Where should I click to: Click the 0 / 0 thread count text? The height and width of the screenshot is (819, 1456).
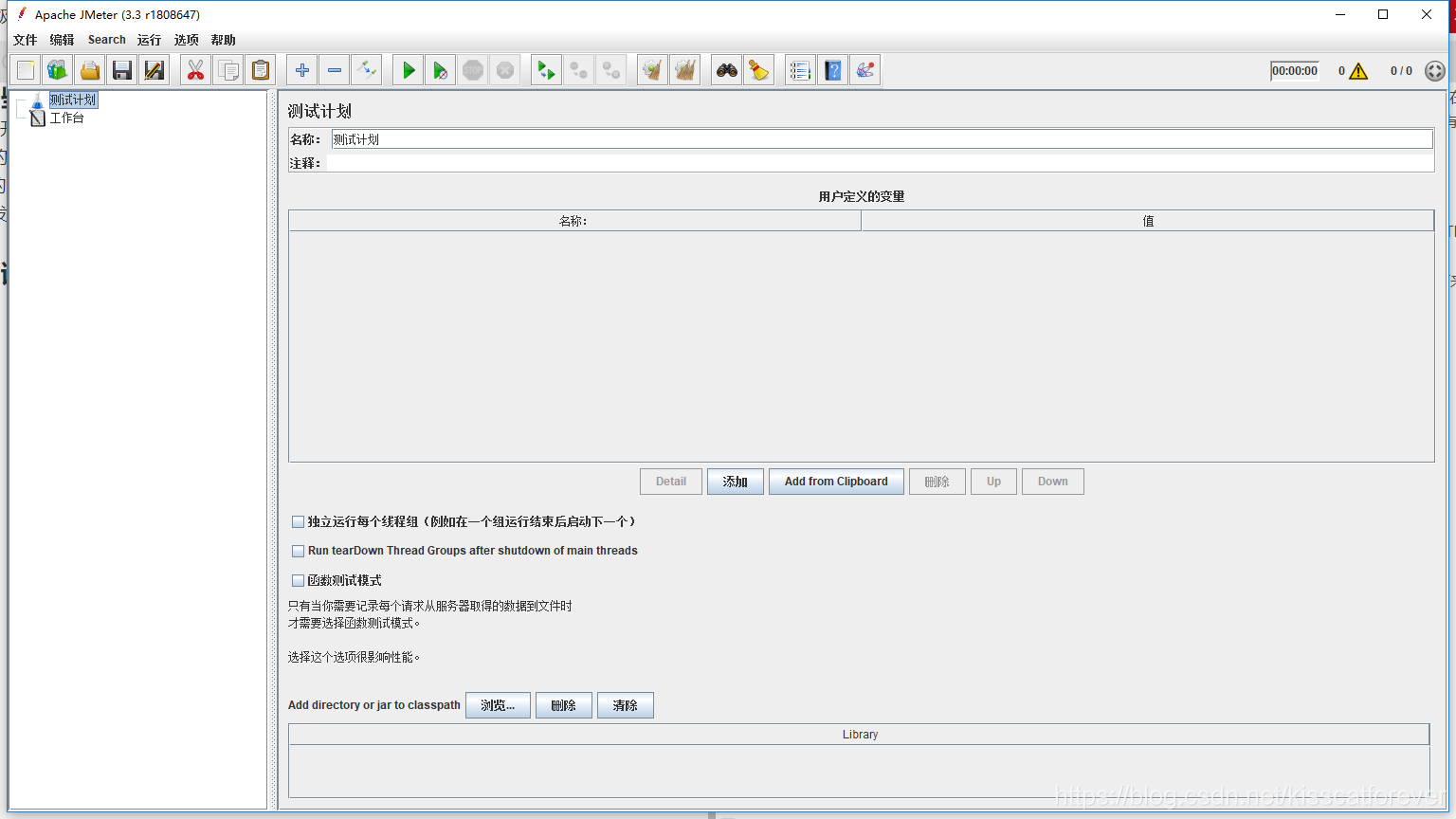coord(1401,71)
